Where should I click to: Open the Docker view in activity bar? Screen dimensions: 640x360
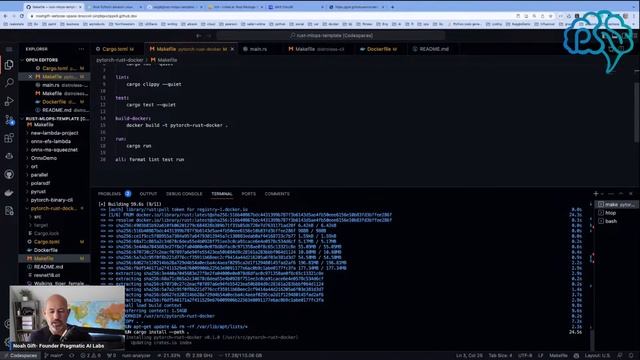[9, 193]
